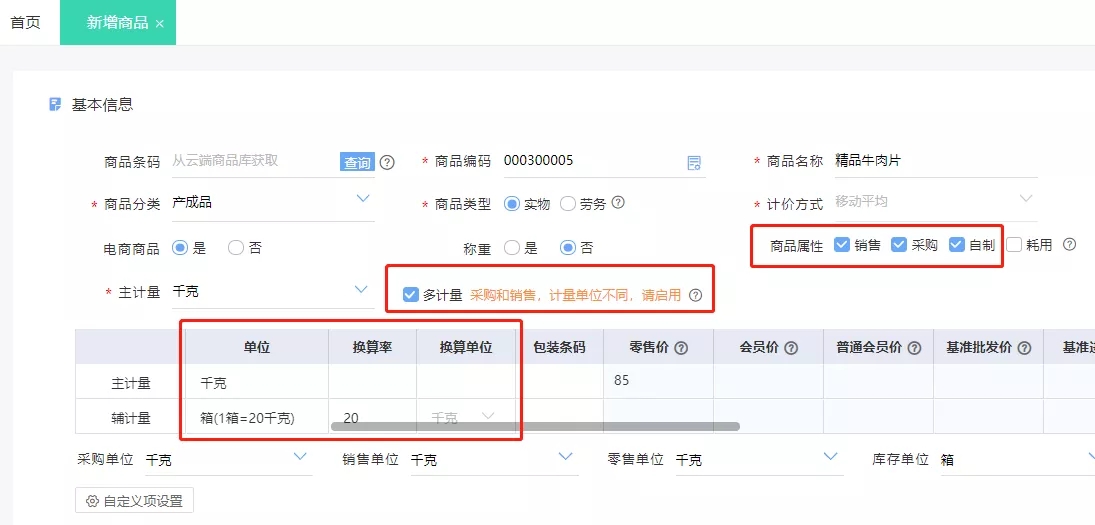
Task: Click help icon after 耗用 checkbox
Action: click(1069, 244)
